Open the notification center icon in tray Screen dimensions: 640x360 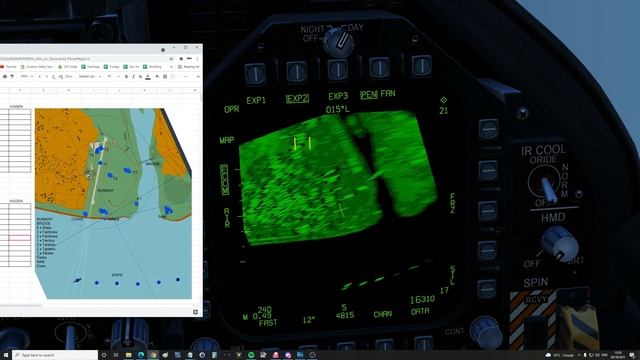point(632,355)
